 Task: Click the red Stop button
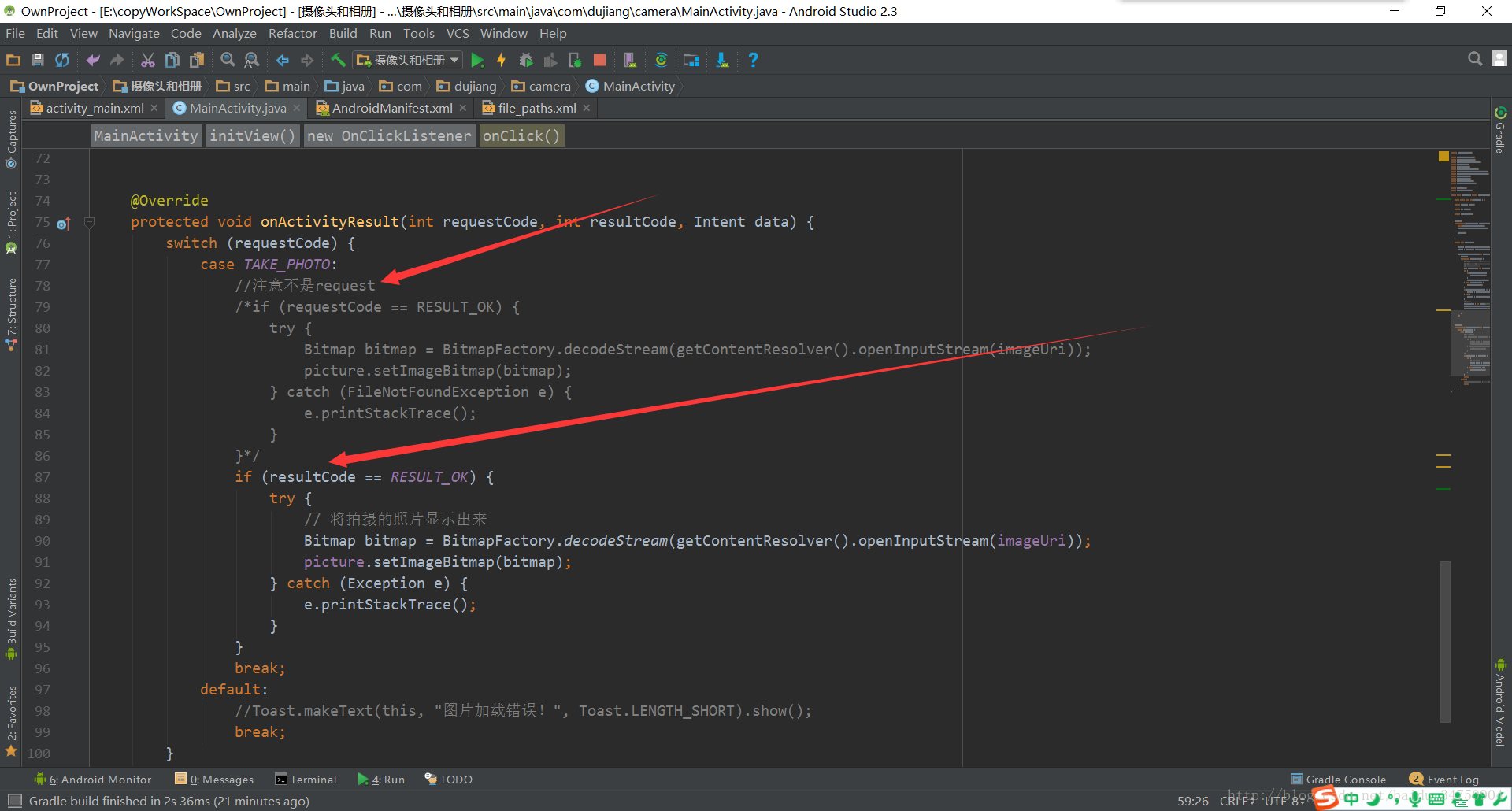(x=599, y=60)
